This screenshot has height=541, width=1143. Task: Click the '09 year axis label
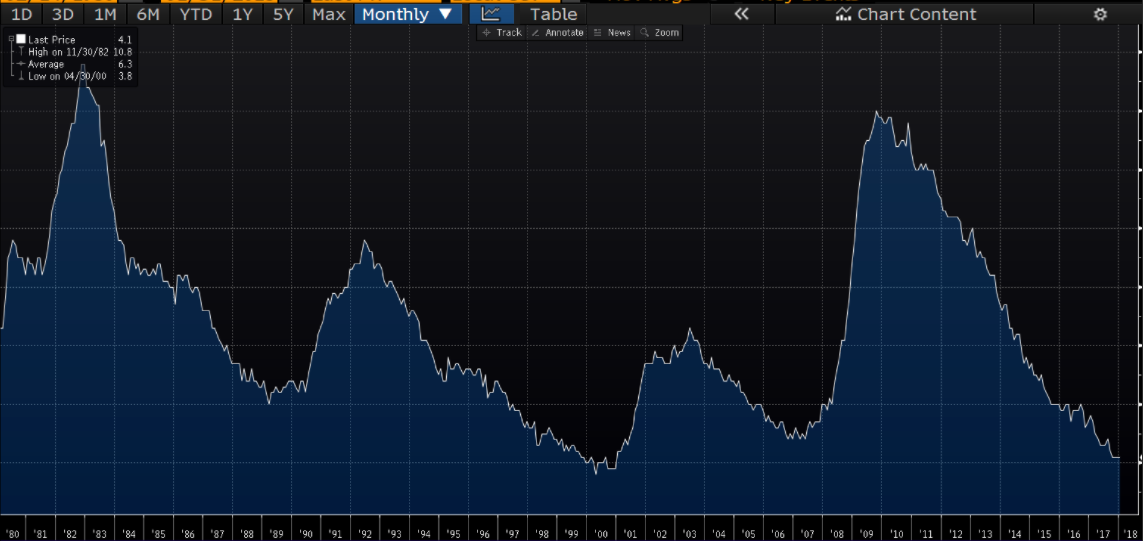[x=867, y=534]
